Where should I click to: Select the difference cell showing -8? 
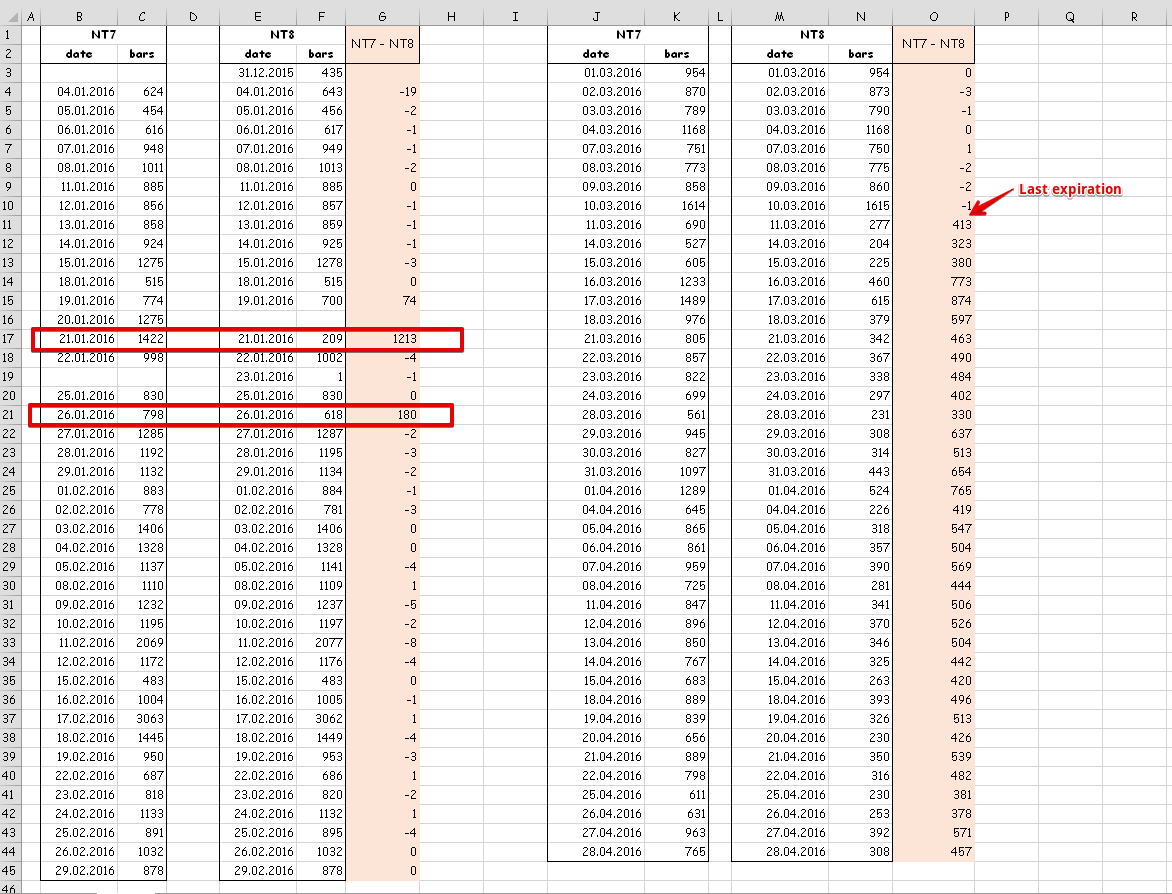[382, 643]
